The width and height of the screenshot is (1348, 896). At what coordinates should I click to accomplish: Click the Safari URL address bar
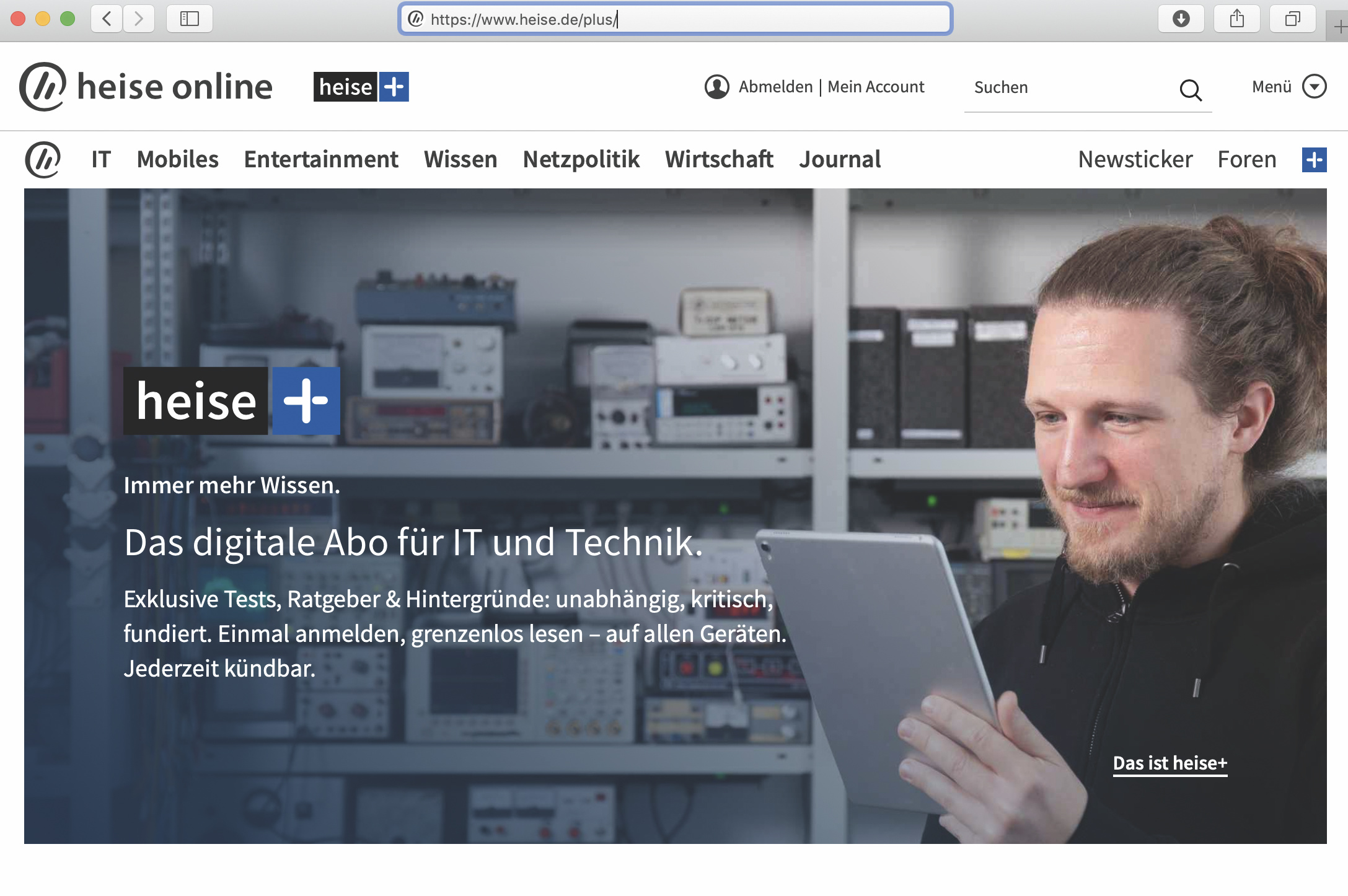click(x=676, y=19)
